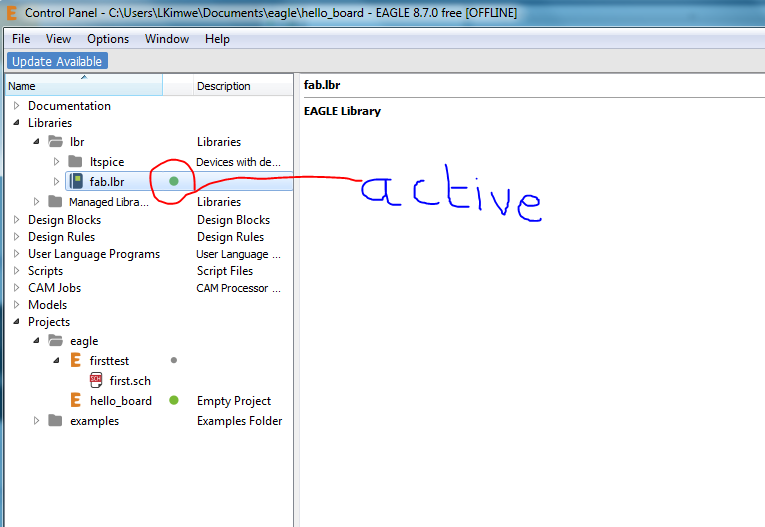Expand the CAM Jobs node

point(17,287)
